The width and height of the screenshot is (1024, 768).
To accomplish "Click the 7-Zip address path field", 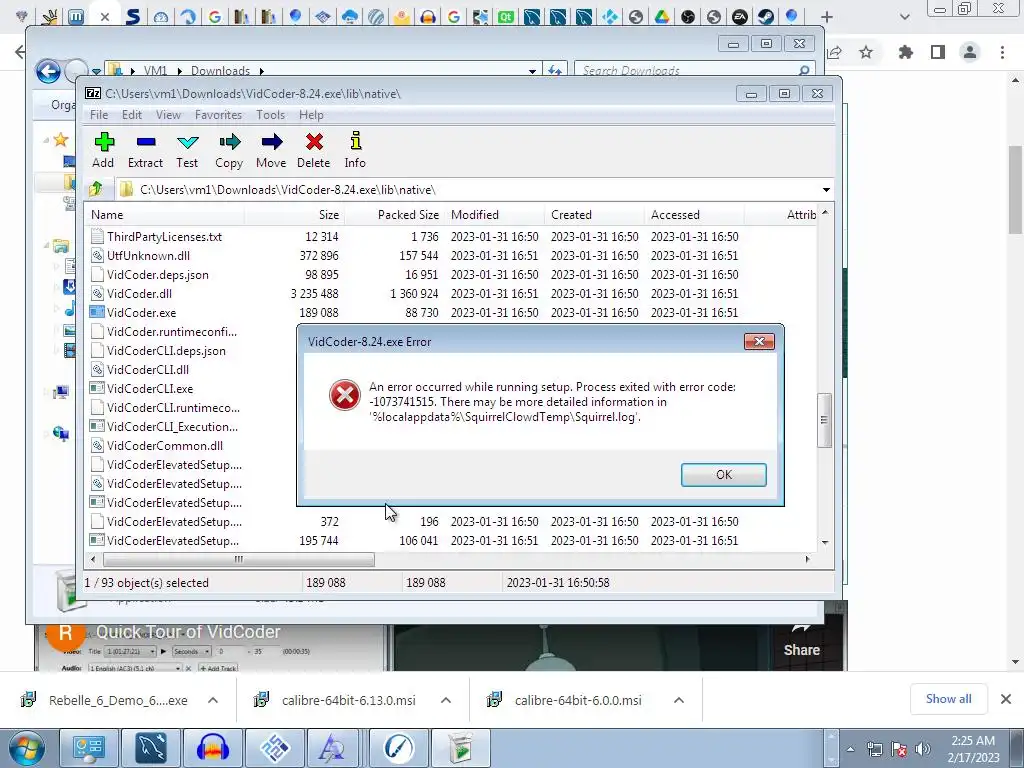I will [x=467, y=189].
